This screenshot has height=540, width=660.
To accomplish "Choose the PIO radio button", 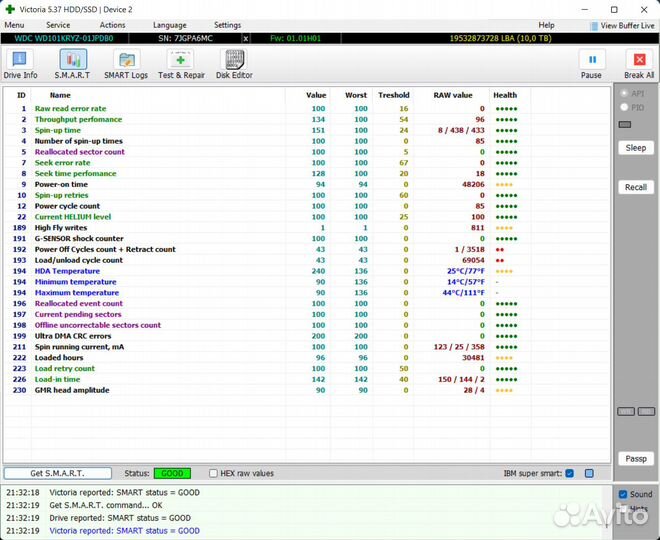I will coord(625,106).
